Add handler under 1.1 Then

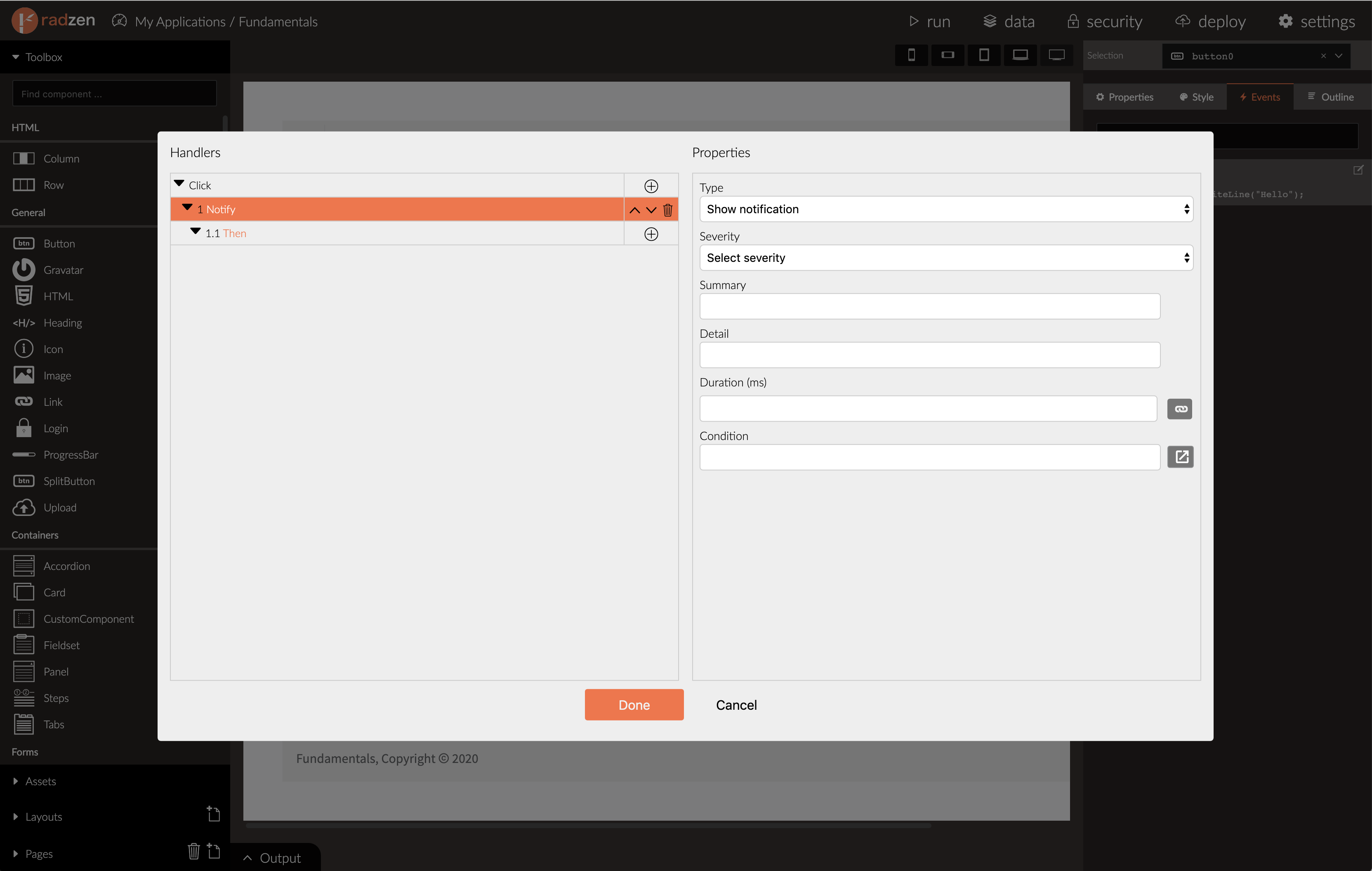click(651, 234)
